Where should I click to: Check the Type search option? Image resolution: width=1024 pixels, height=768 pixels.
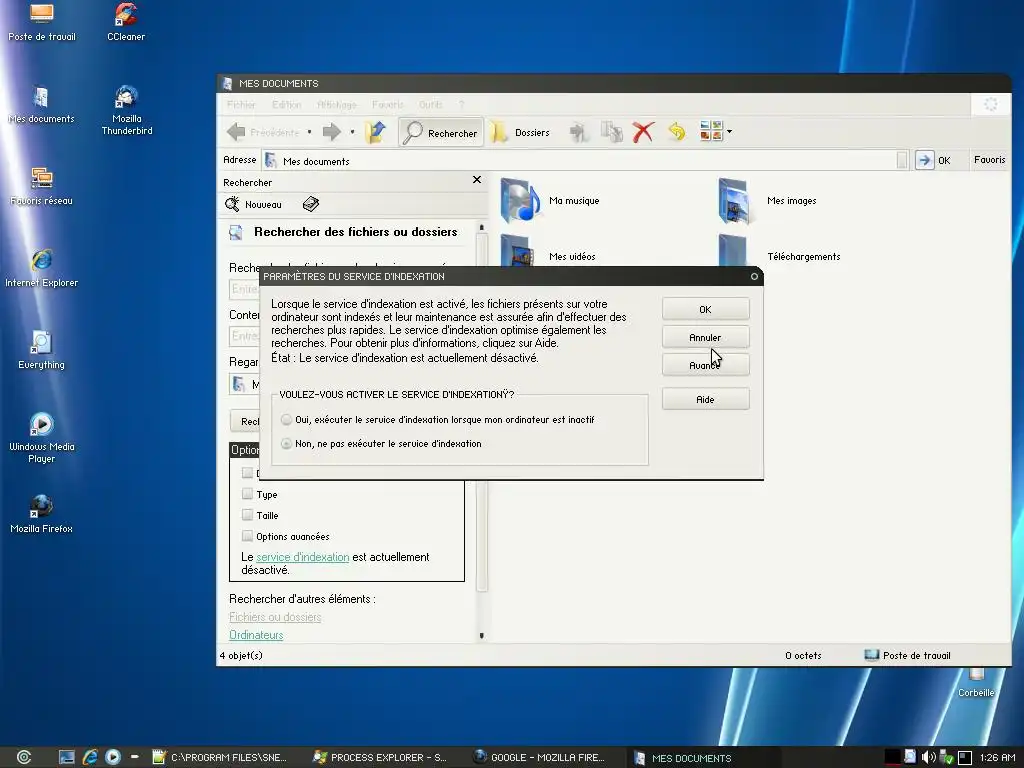coord(247,494)
